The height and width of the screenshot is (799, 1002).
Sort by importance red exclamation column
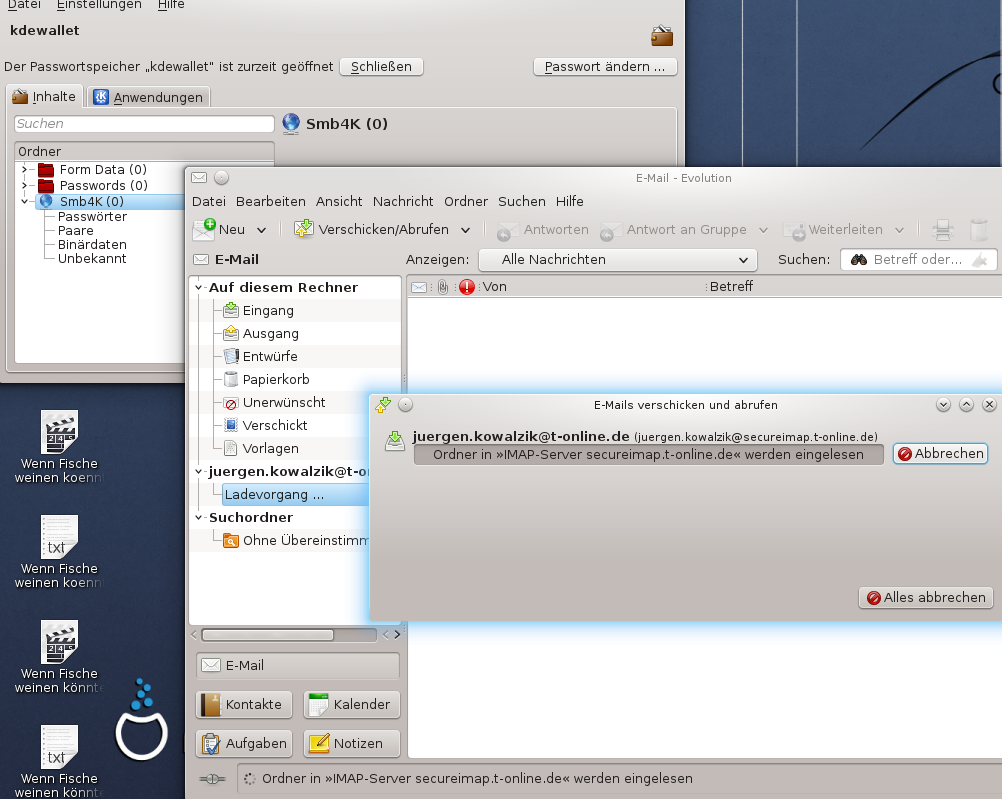467,287
